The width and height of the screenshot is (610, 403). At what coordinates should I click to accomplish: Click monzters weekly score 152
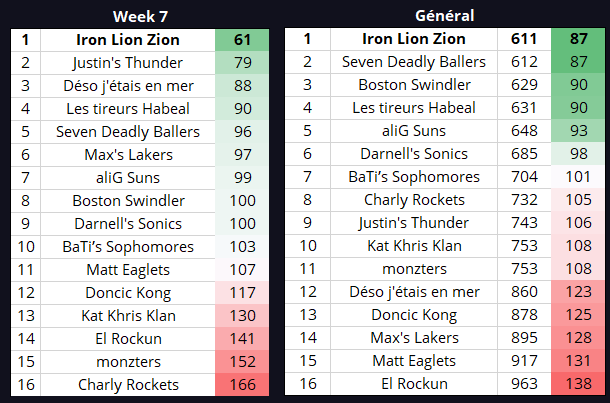(x=242, y=362)
